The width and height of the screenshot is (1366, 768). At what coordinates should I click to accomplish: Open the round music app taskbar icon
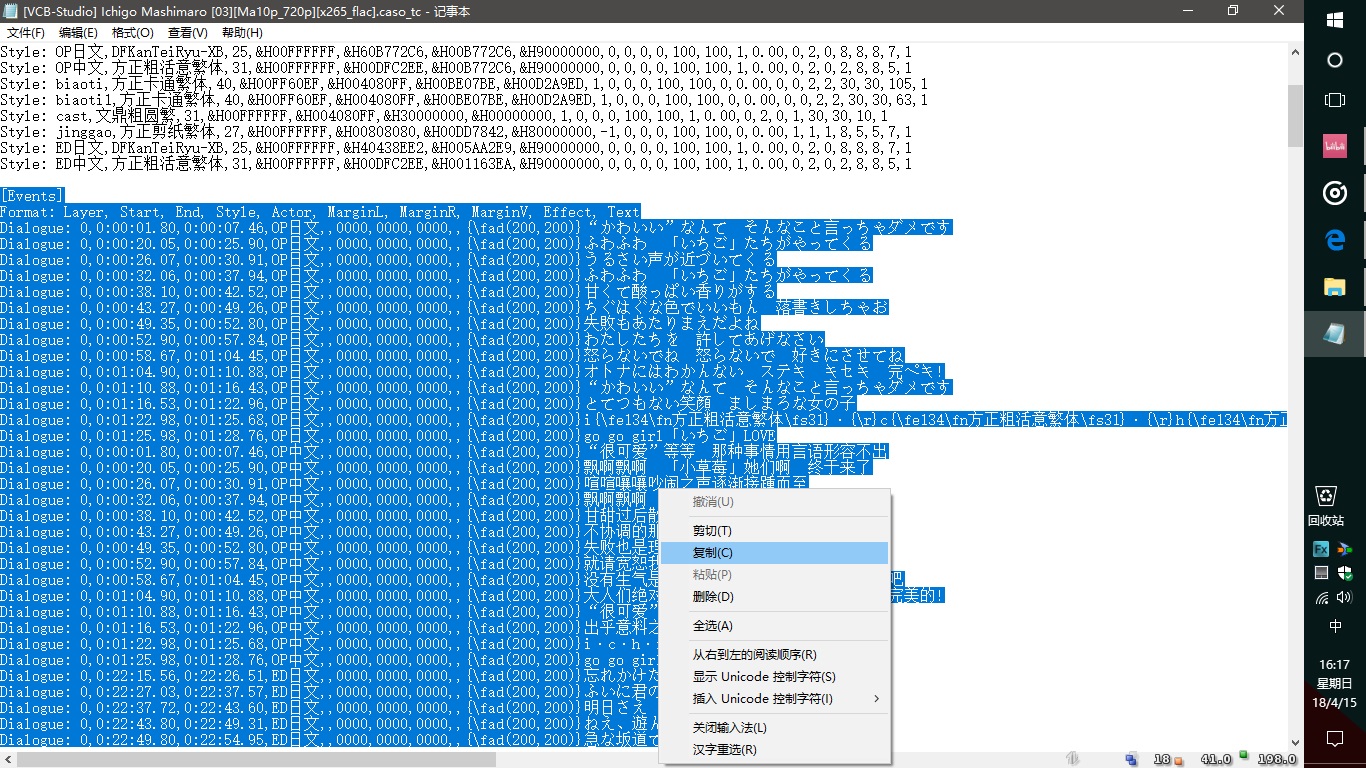coord(1334,193)
